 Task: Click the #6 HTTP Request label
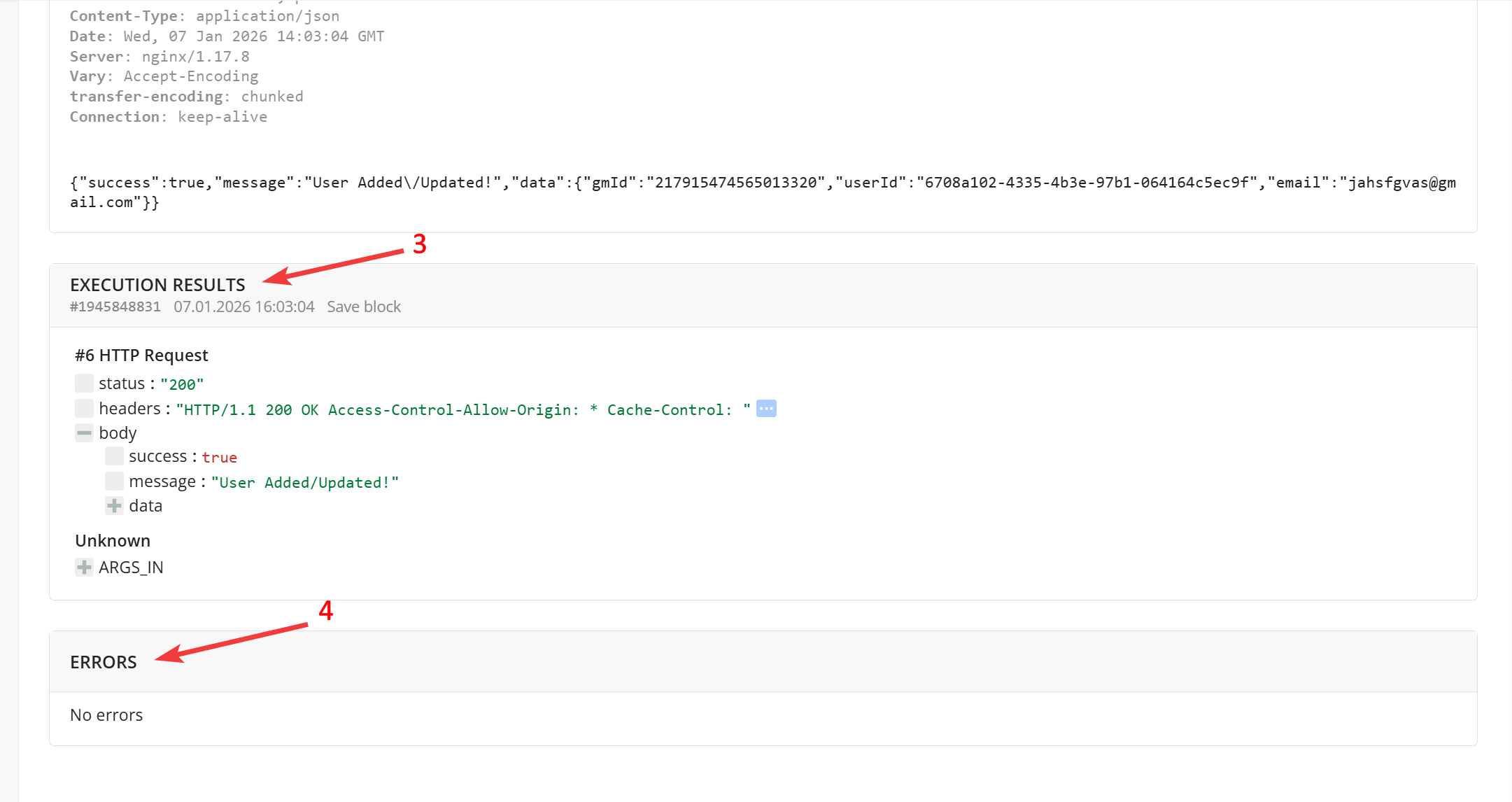141,355
